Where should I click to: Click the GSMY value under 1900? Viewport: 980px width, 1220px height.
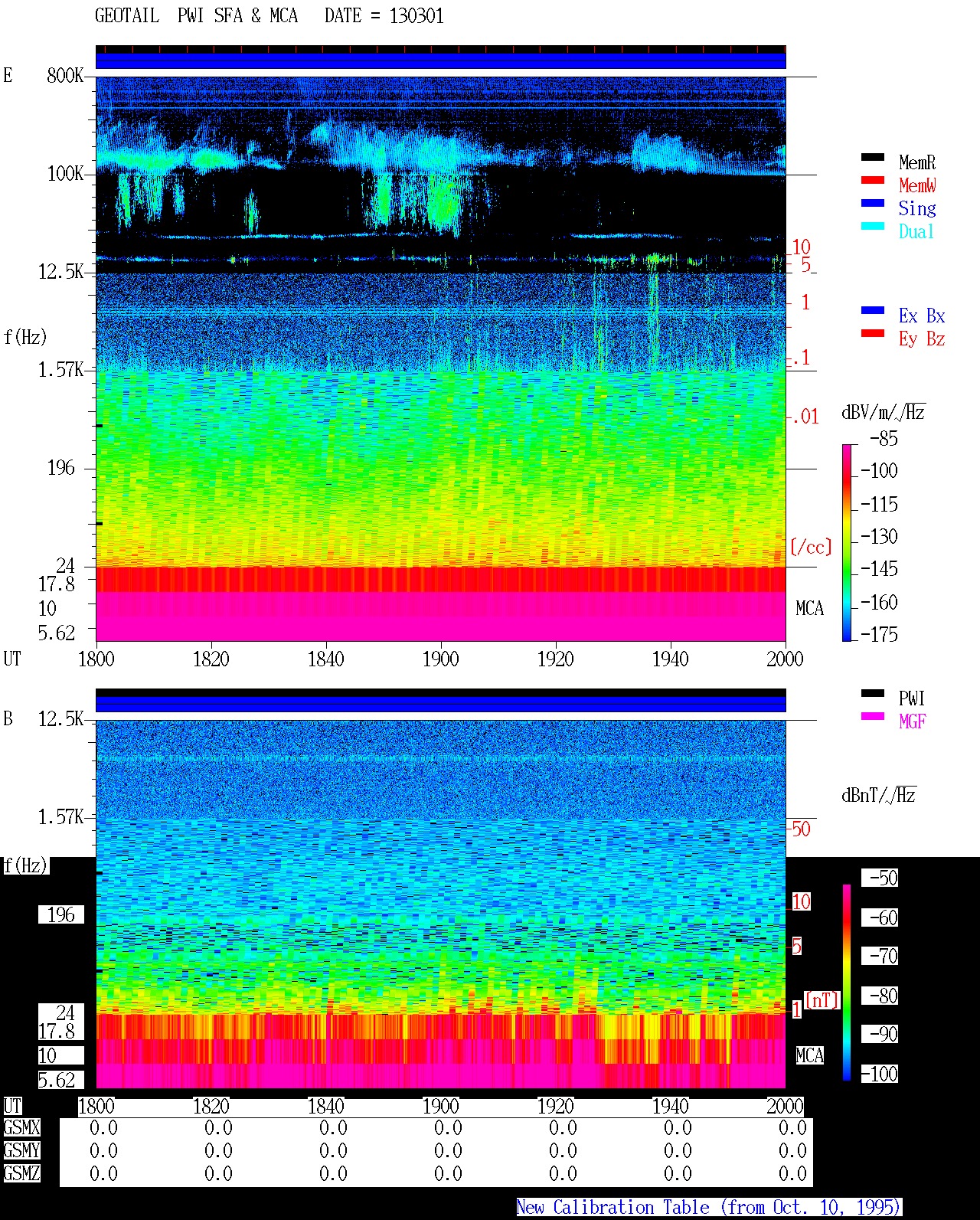(448, 1150)
